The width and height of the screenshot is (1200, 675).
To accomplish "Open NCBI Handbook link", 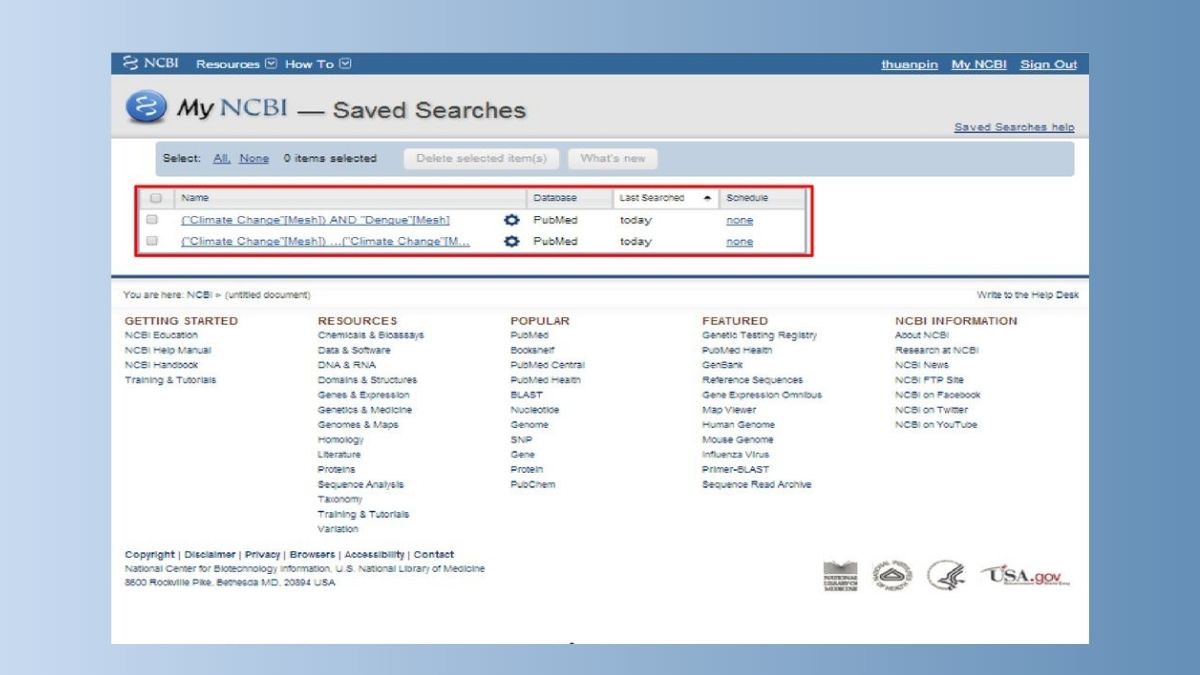I will (161, 365).
